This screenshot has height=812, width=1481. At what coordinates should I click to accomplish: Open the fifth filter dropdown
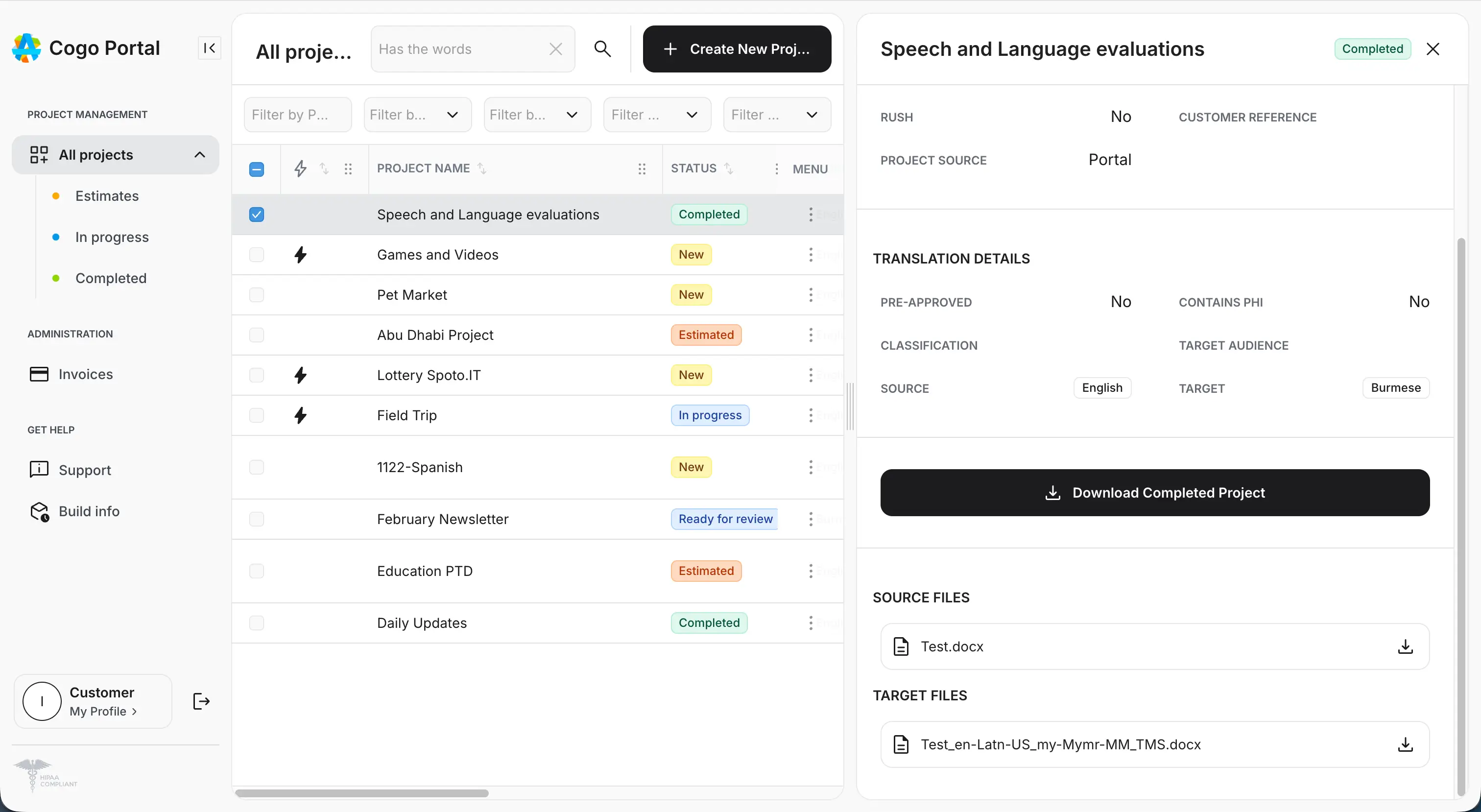[777, 115]
